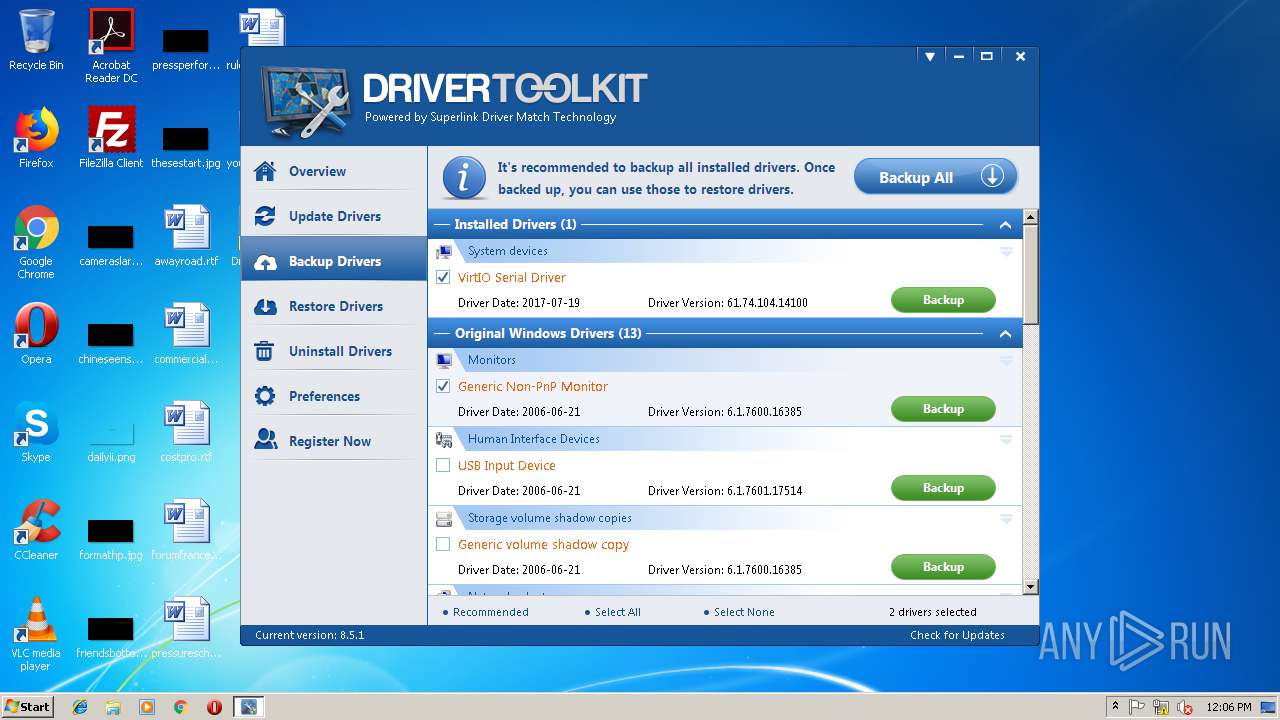Select the Opera desktop icon
This screenshot has height=720, width=1280.
[36, 334]
